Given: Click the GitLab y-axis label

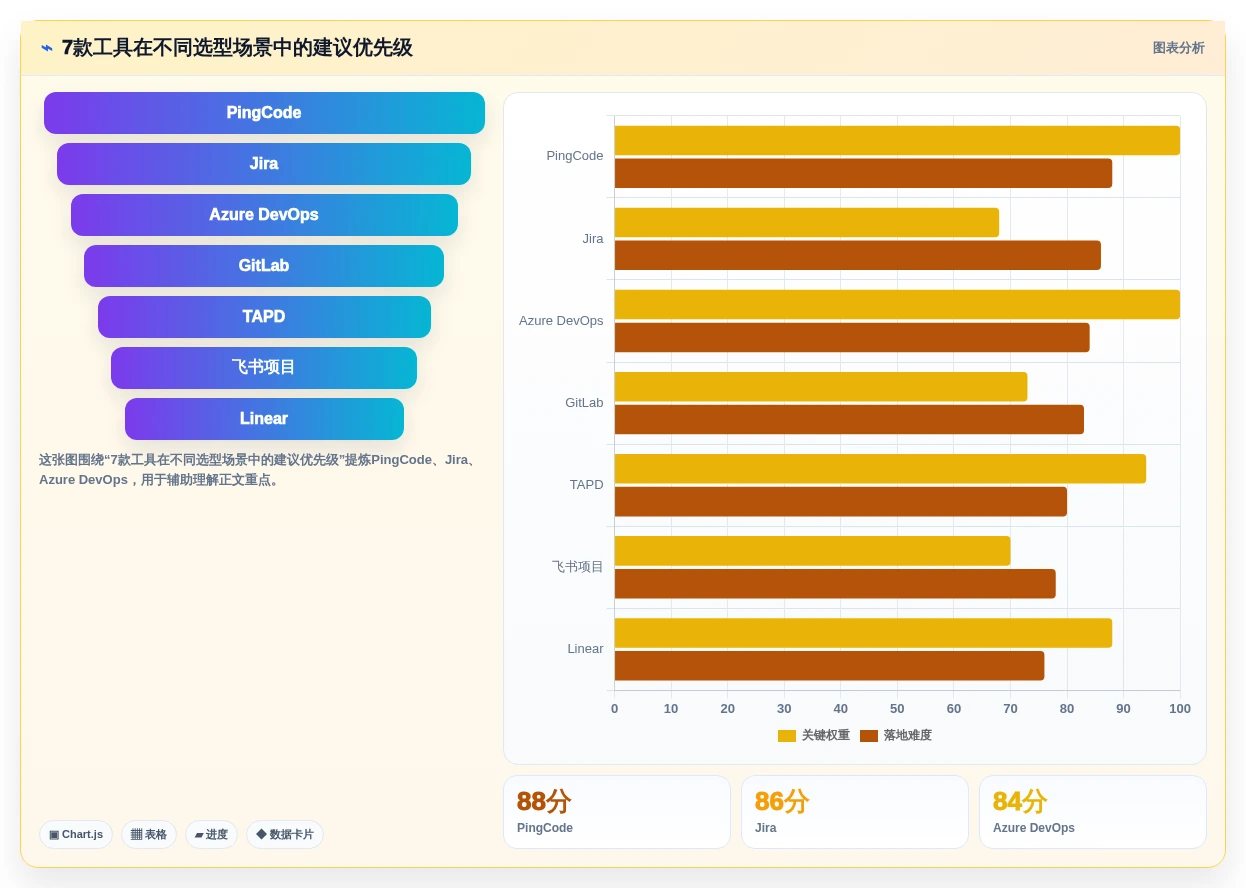Looking at the screenshot, I should tap(584, 403).
